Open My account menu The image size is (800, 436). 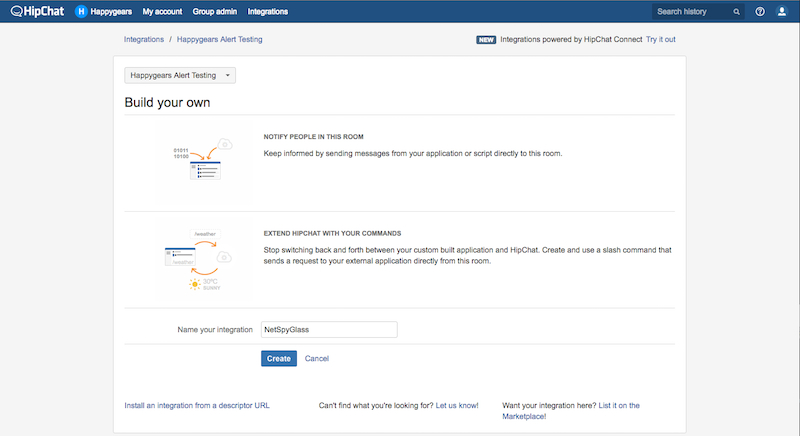[162, 11]
